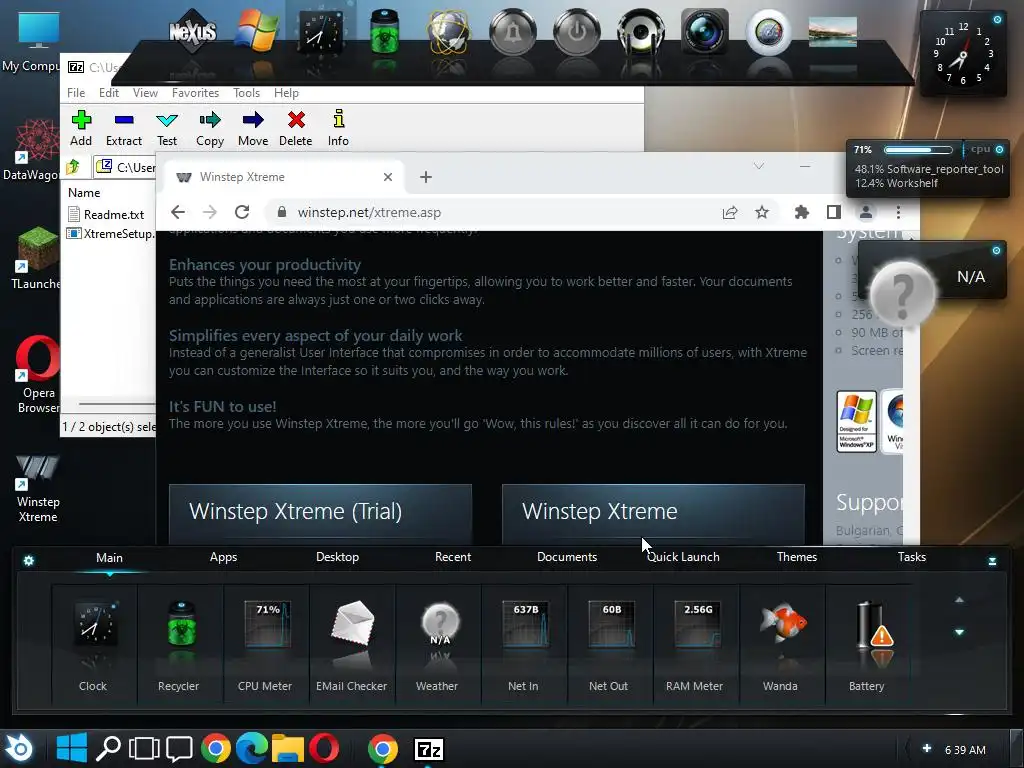This screenshot has height=768, width=1024.
Task: Switch to Apps tab in shelf
Action: click(223, 557)
